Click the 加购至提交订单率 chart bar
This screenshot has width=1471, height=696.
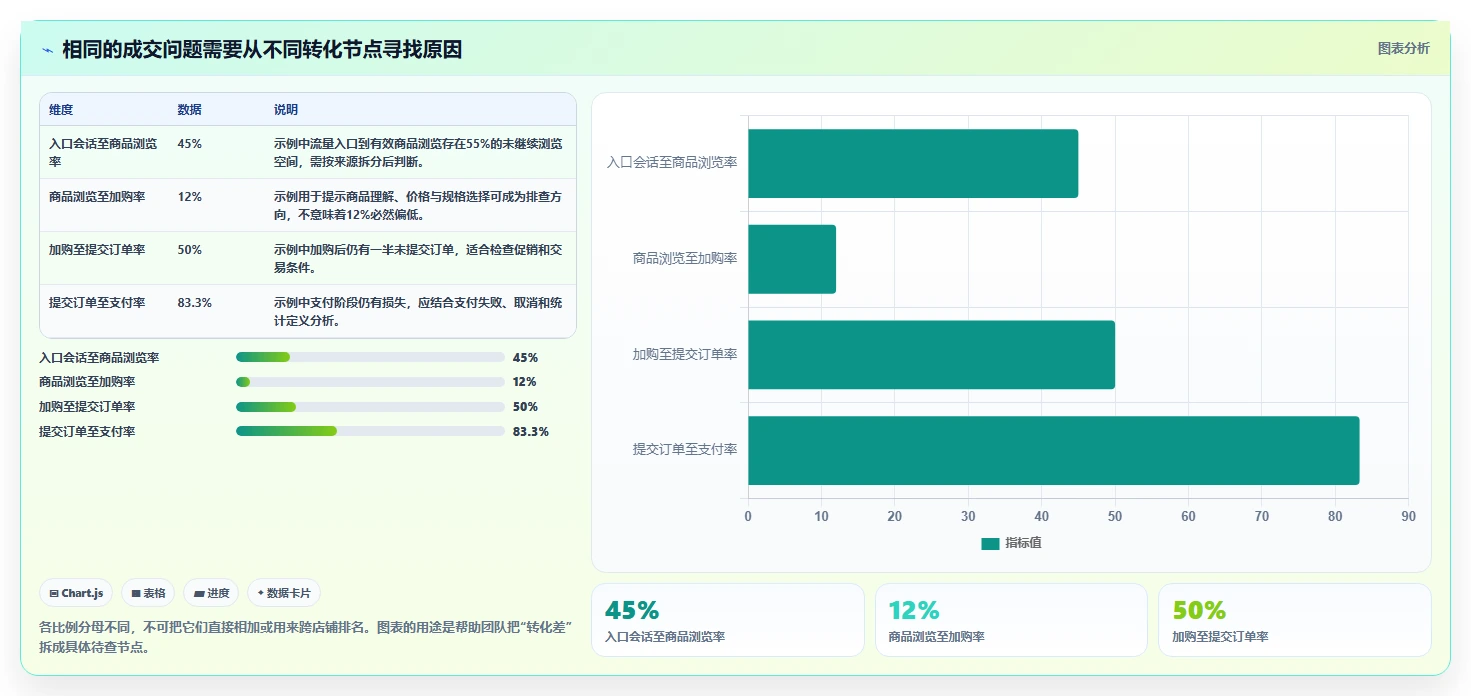[x=931, y=355]
